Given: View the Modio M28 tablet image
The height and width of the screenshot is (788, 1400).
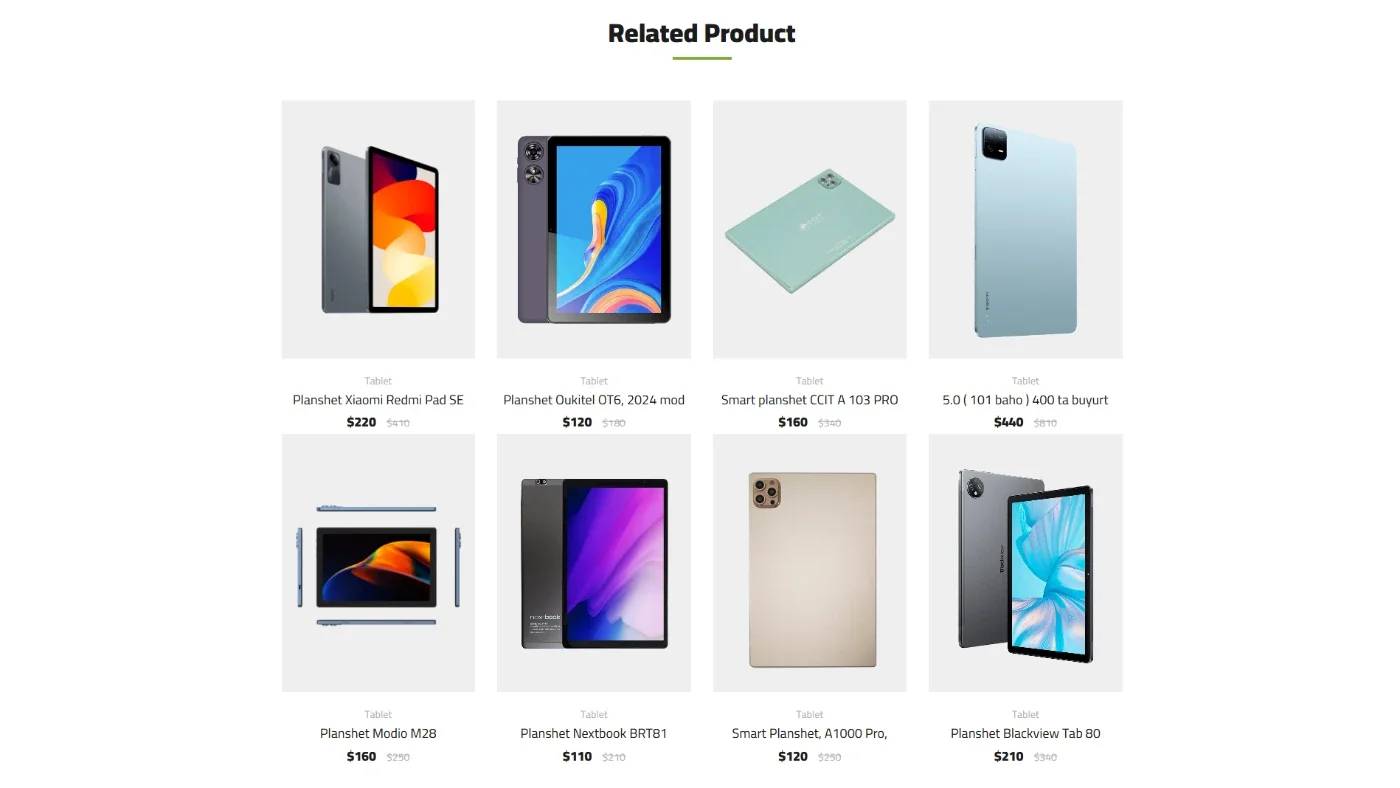Looking at the screenshot, I should click(378, 563).
